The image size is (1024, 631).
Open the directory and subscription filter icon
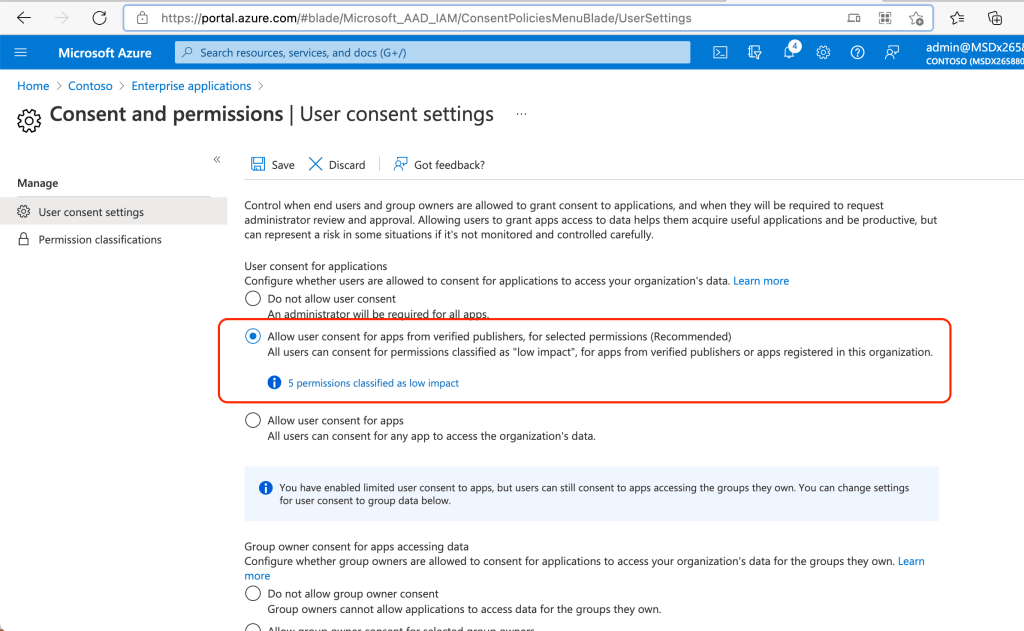pos(754,53)
